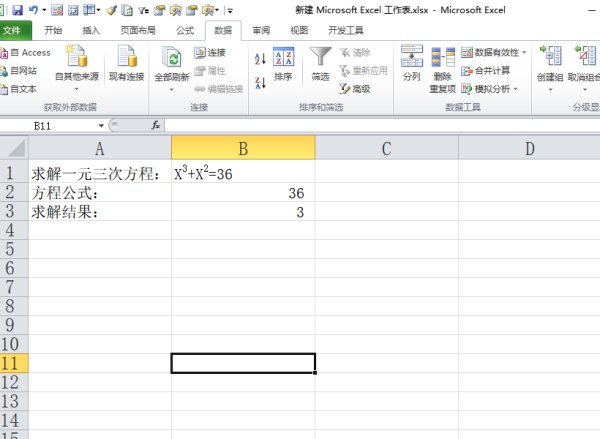Select row 11 header
The height and width of the screenshot is (439, 600).
tap(14, 363)
